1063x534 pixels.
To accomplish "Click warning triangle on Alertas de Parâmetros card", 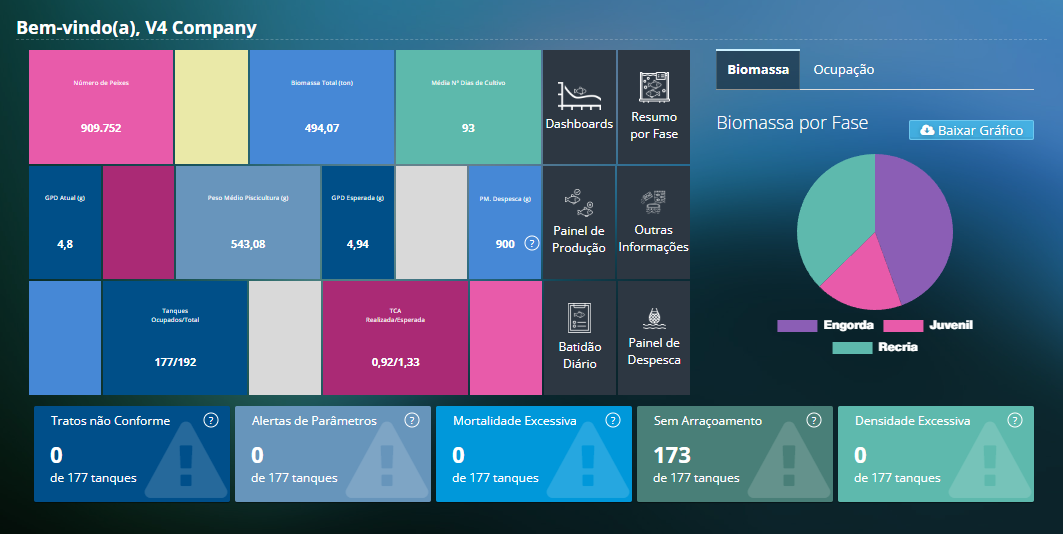I will pyautogui.click(x=386, y=461).
